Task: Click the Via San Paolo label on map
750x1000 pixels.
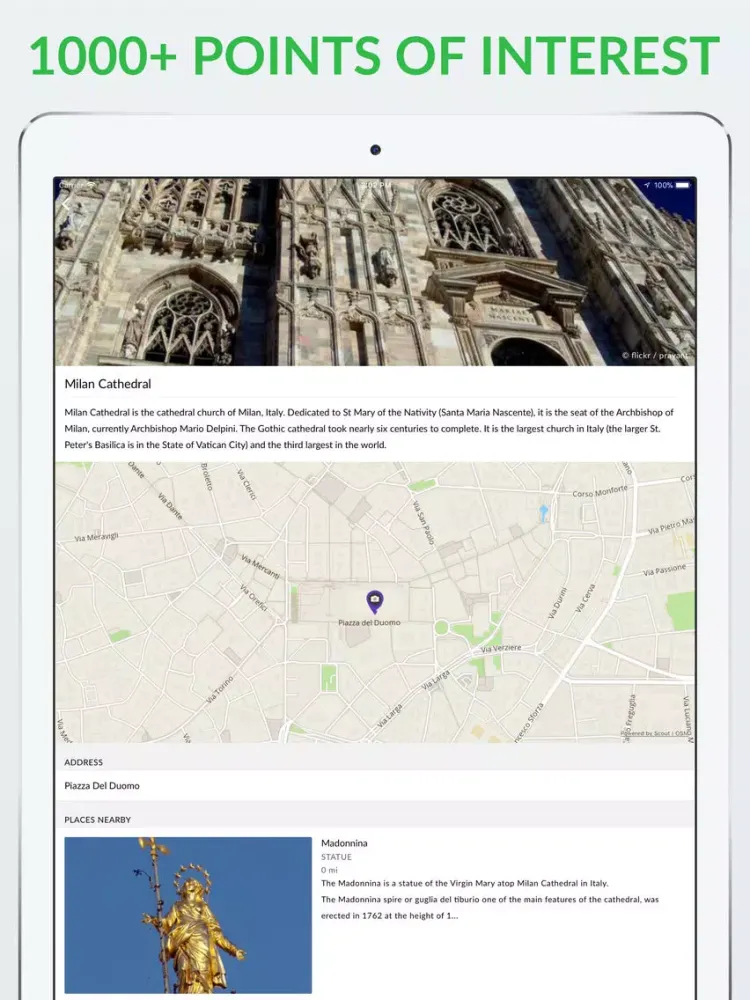Action: 423,523
